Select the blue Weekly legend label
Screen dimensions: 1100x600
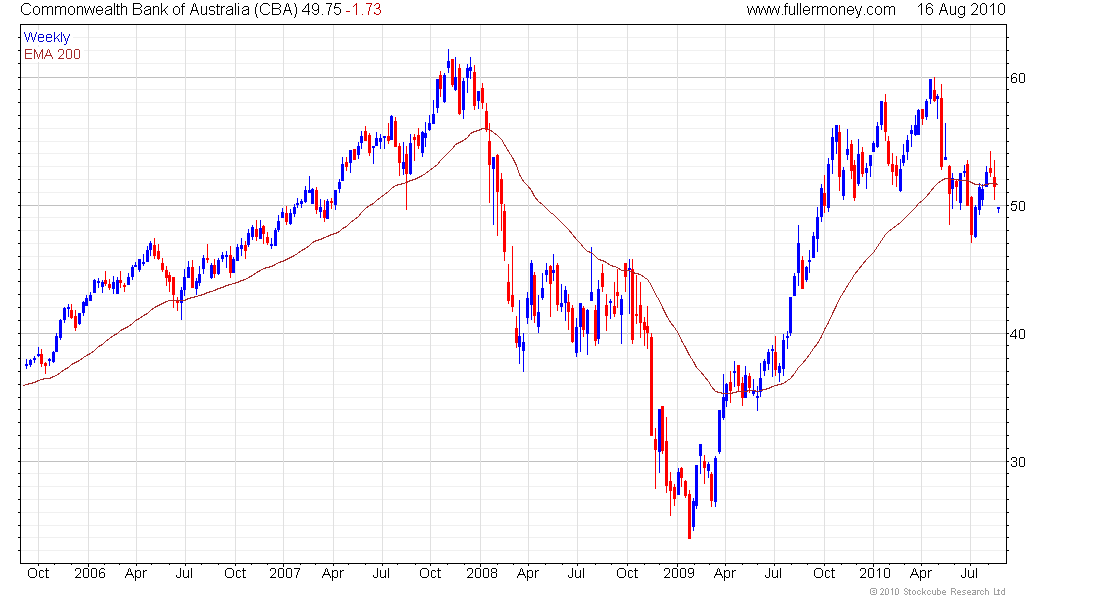47,37
